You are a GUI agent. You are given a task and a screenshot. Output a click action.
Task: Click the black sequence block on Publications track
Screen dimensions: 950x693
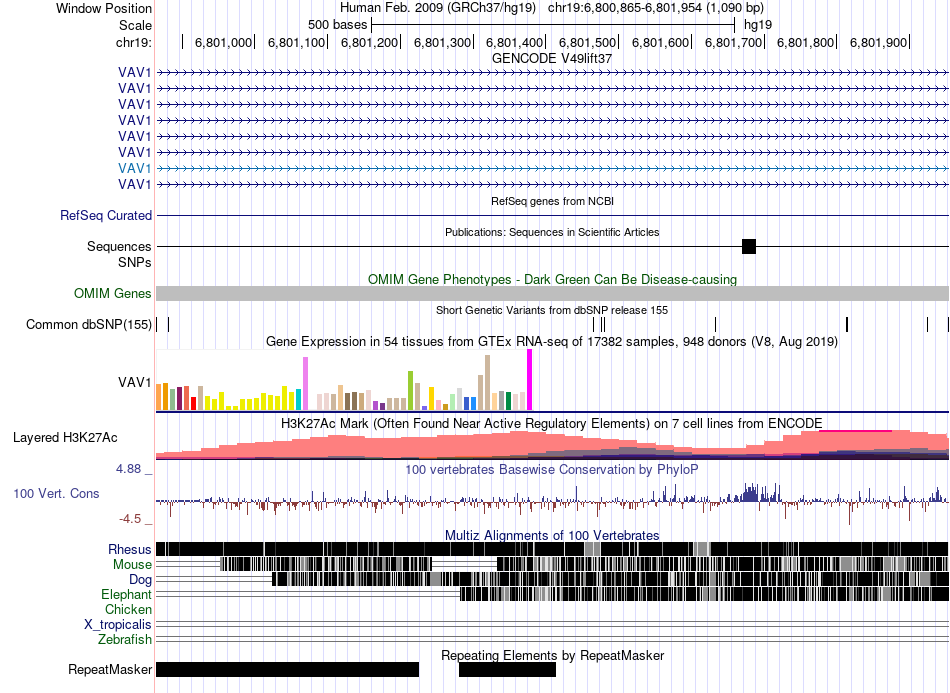pyautogui.click(x=749, y=247)
